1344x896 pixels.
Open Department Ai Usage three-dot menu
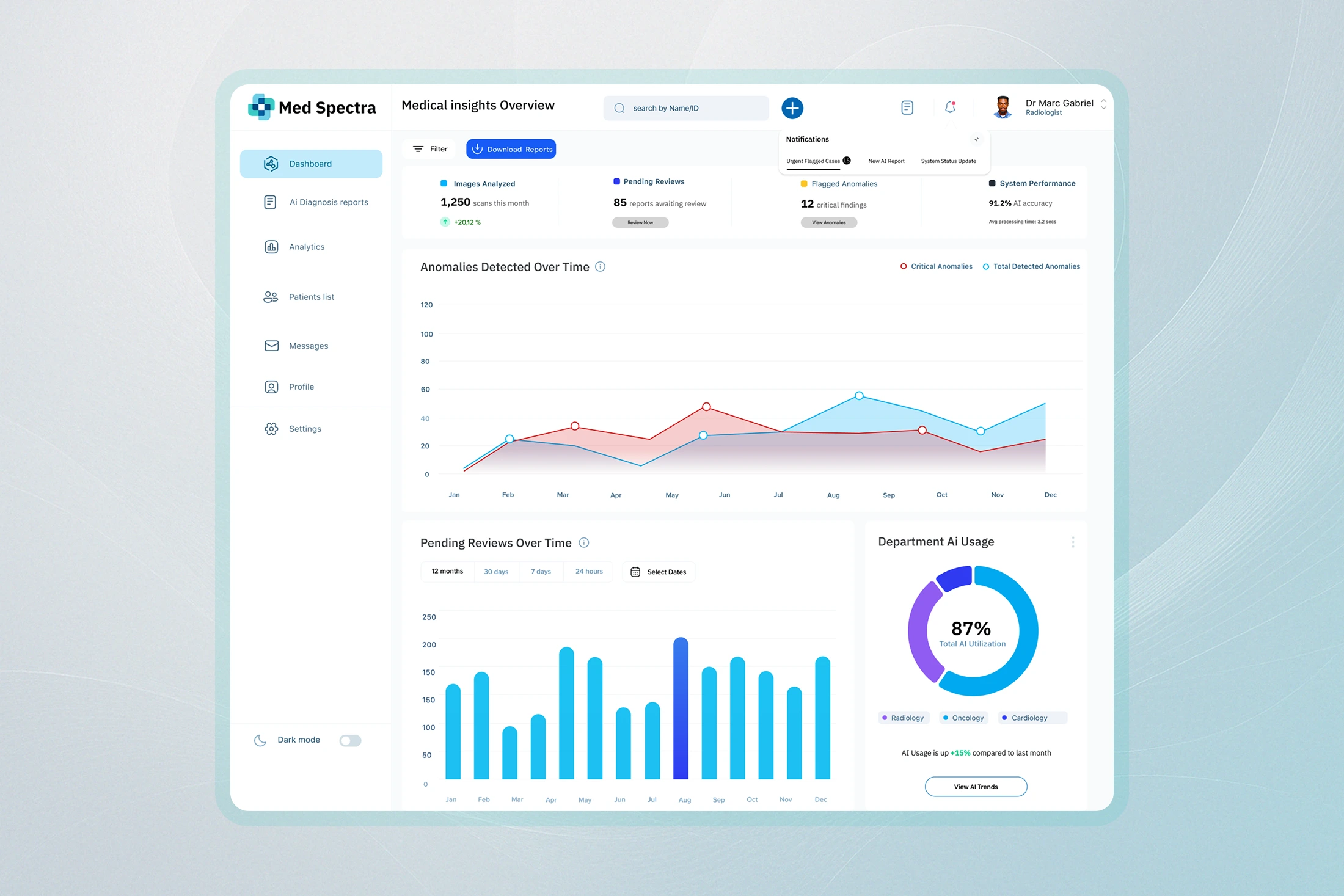tap(1073, 542)
